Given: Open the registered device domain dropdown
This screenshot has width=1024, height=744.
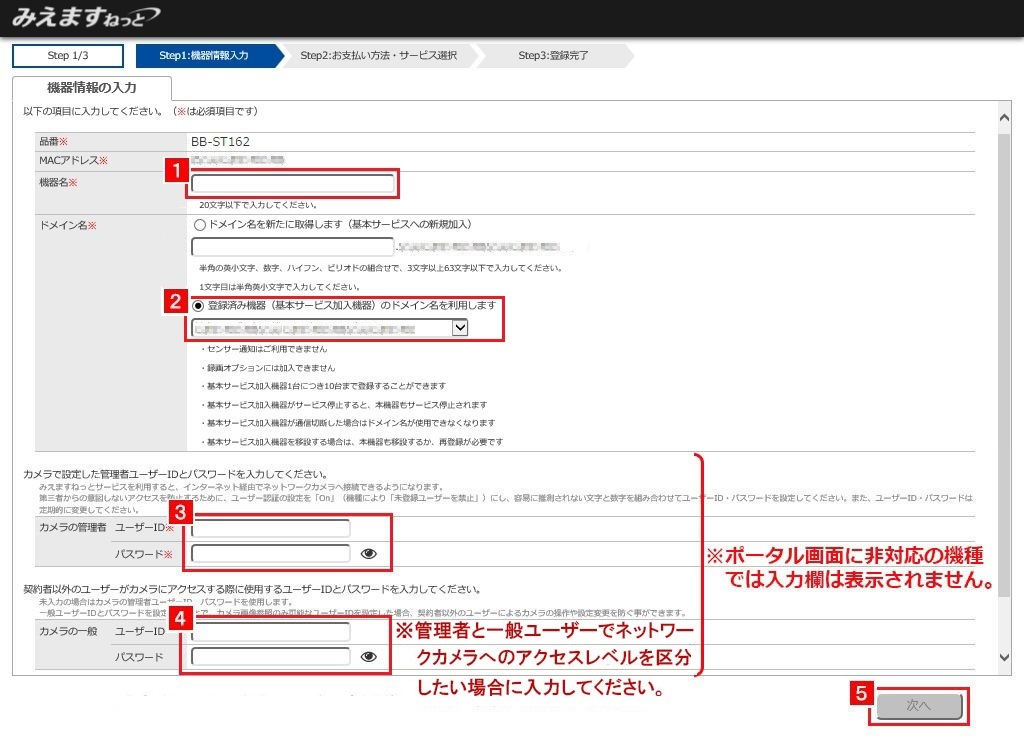Looking at the screenshot, I should coord(459,327).
